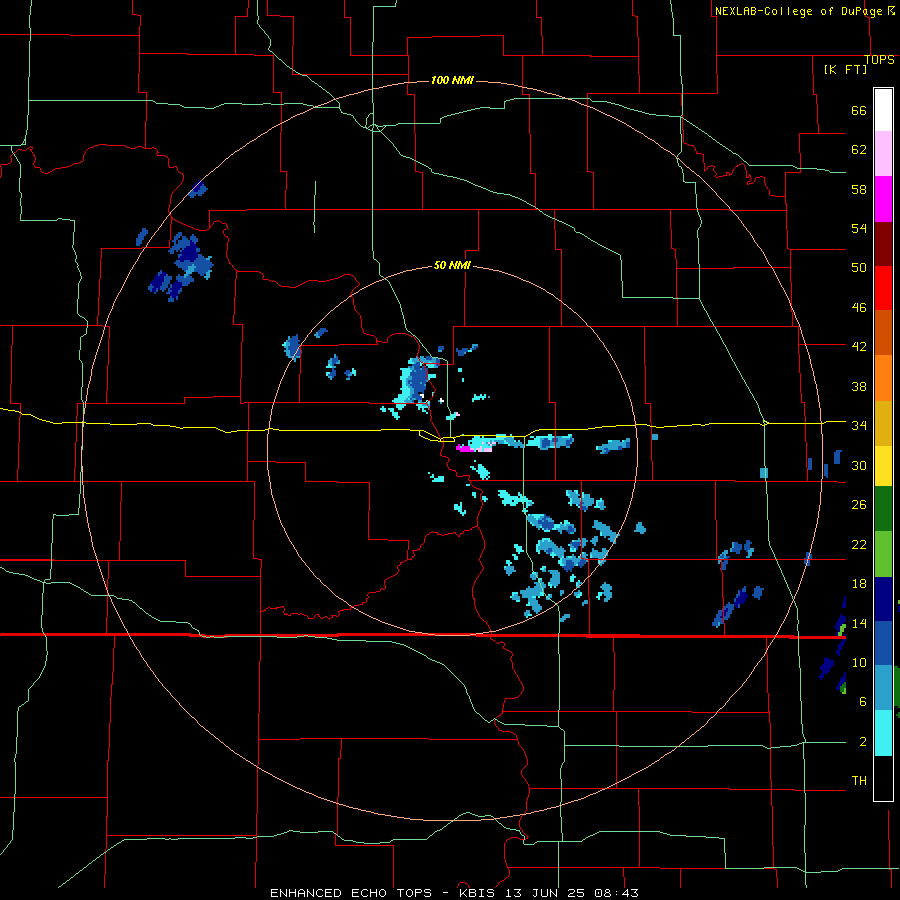Pick the dark green legend swatch

point(883,509)
